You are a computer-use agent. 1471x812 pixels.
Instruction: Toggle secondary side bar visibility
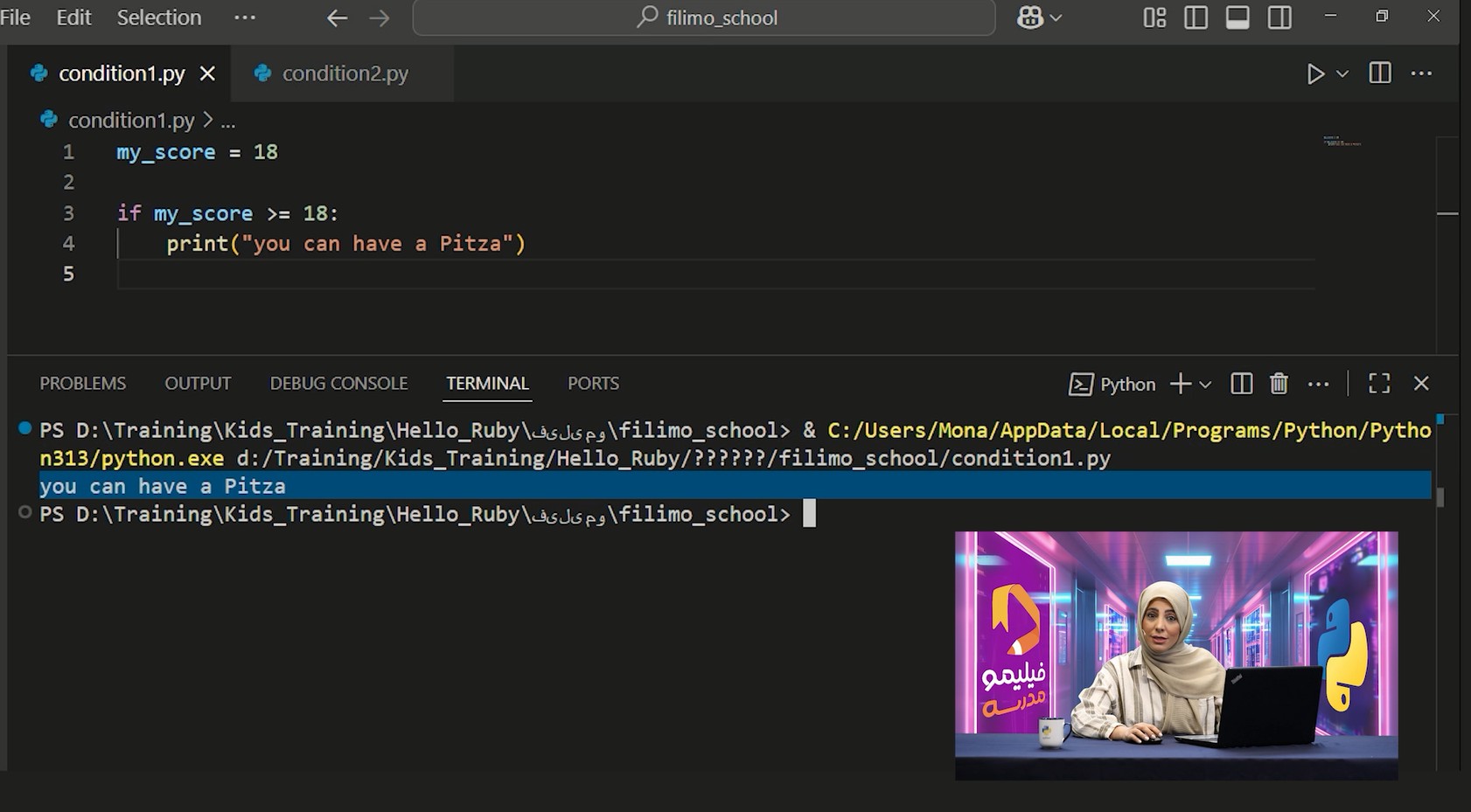point(1279,17)
